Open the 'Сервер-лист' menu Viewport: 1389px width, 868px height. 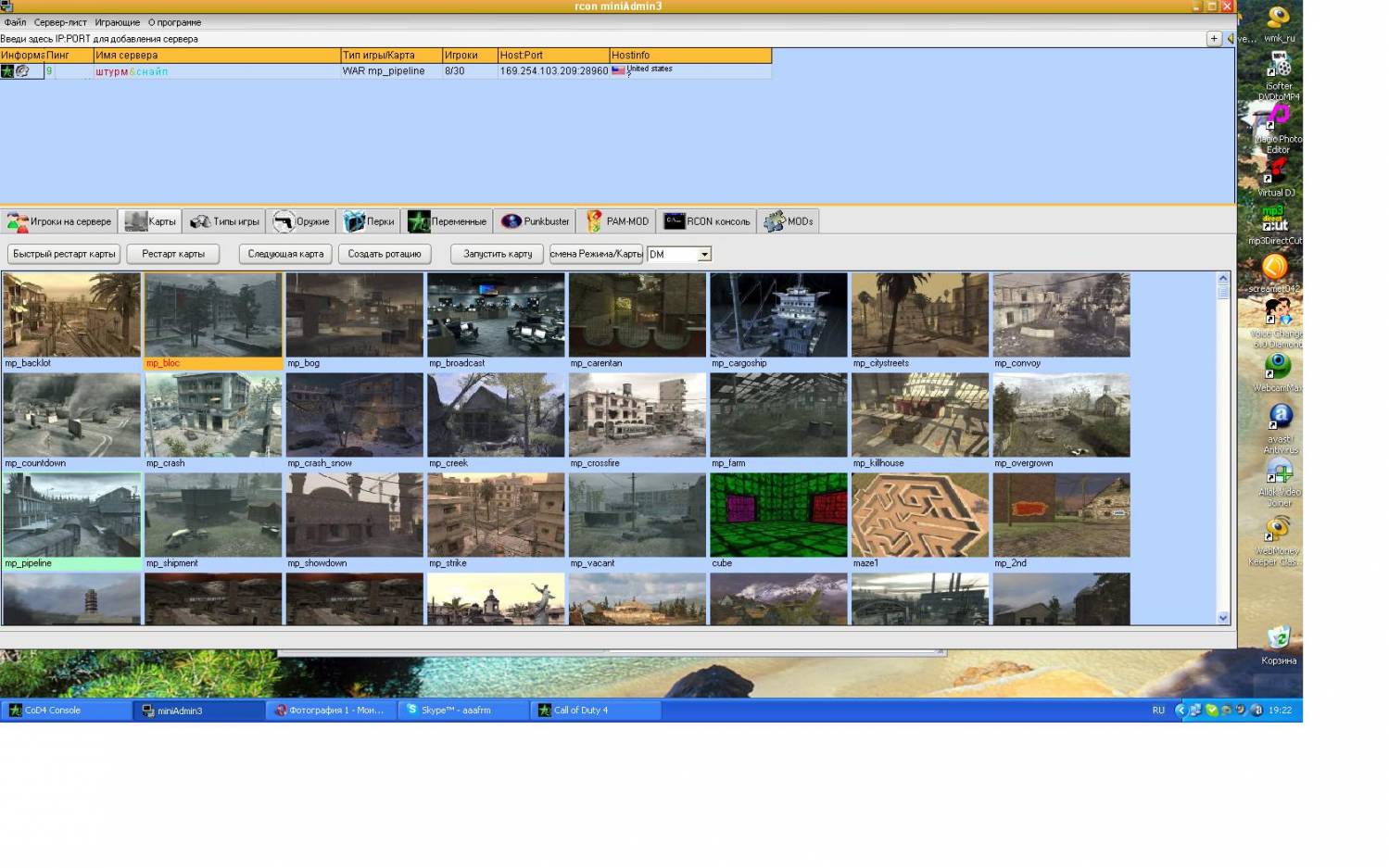tap(60, 22)
